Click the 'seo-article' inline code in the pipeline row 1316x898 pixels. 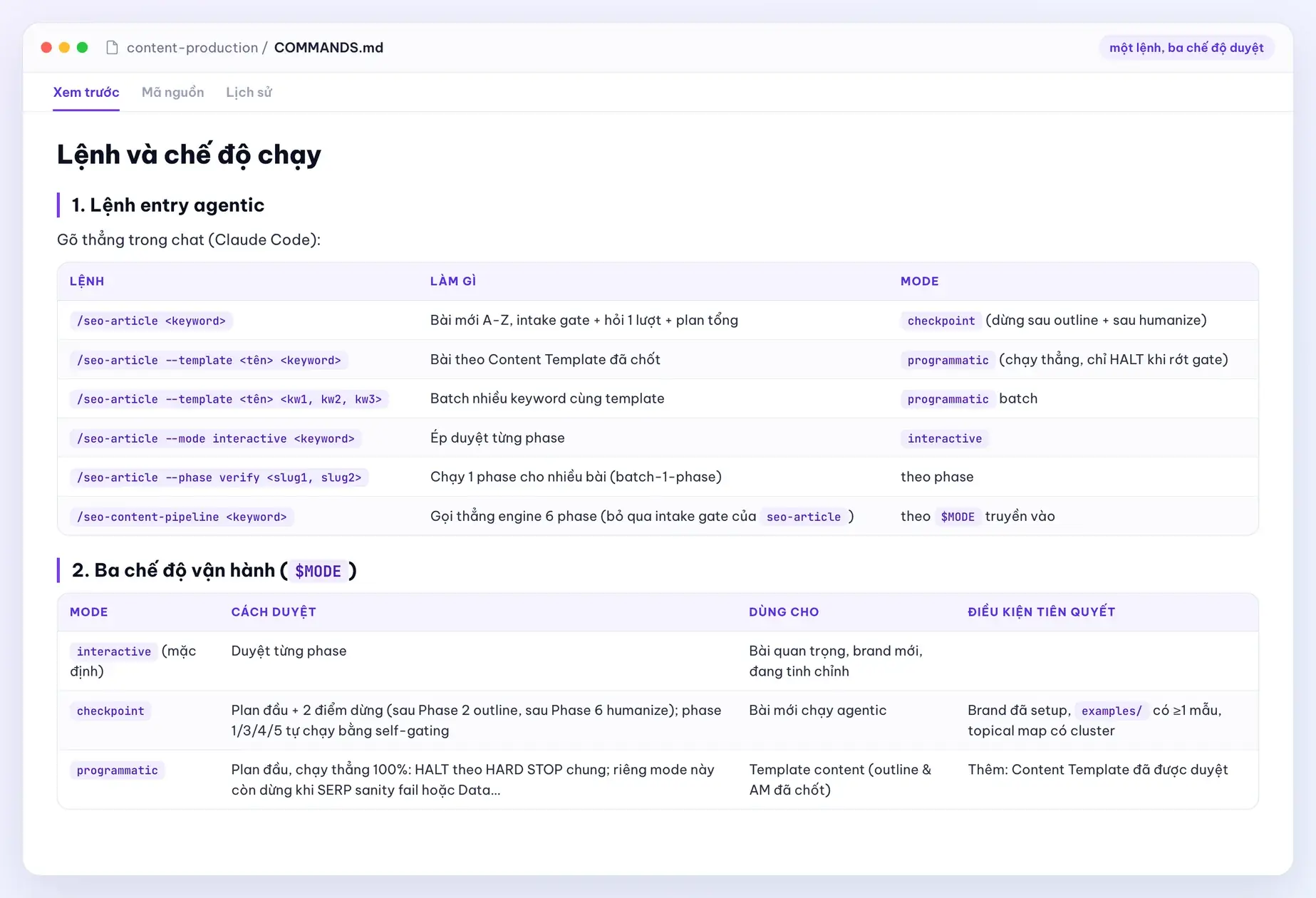(804, 517)
